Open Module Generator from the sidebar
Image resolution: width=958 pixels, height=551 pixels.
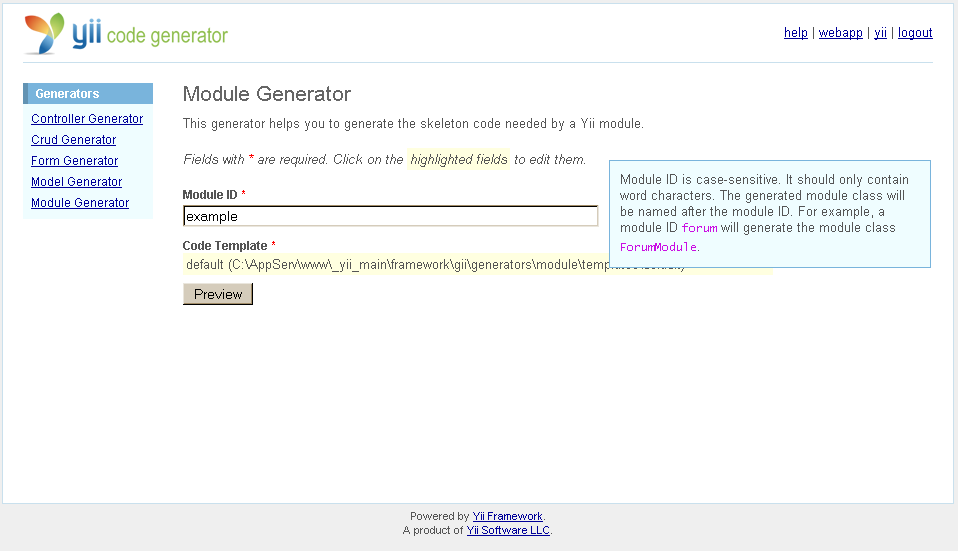click(x=80, y=203)
